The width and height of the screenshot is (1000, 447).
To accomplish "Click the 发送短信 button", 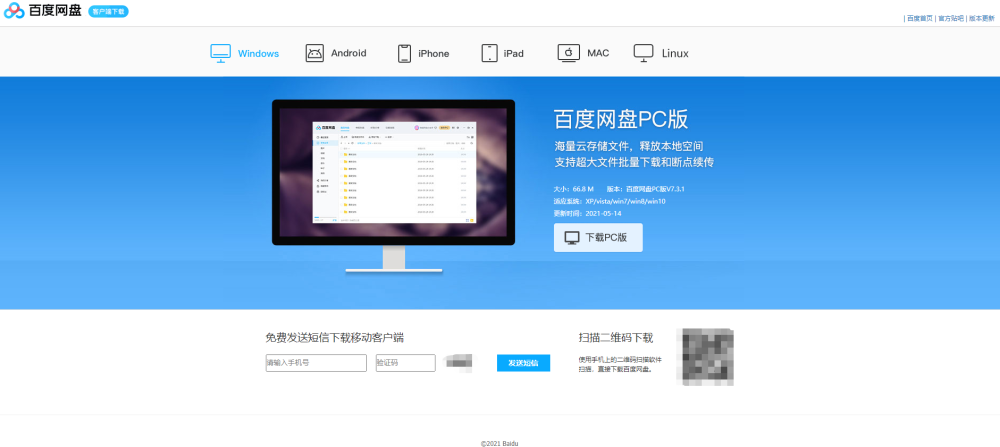I will point(524,363).
